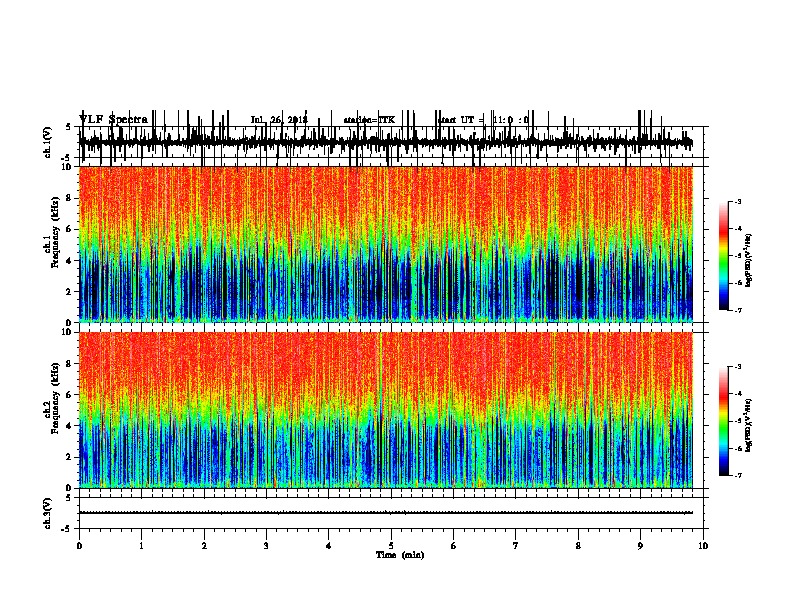This screenshot has height=612, width=792.
Task: Click the '5' tick on the time axis
Action: coord(391,545)
